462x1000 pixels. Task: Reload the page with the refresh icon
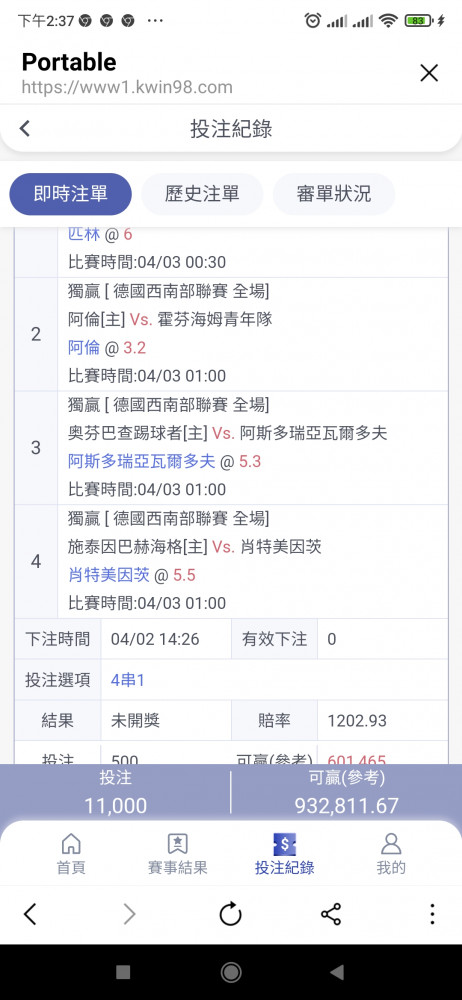[230, 915]
